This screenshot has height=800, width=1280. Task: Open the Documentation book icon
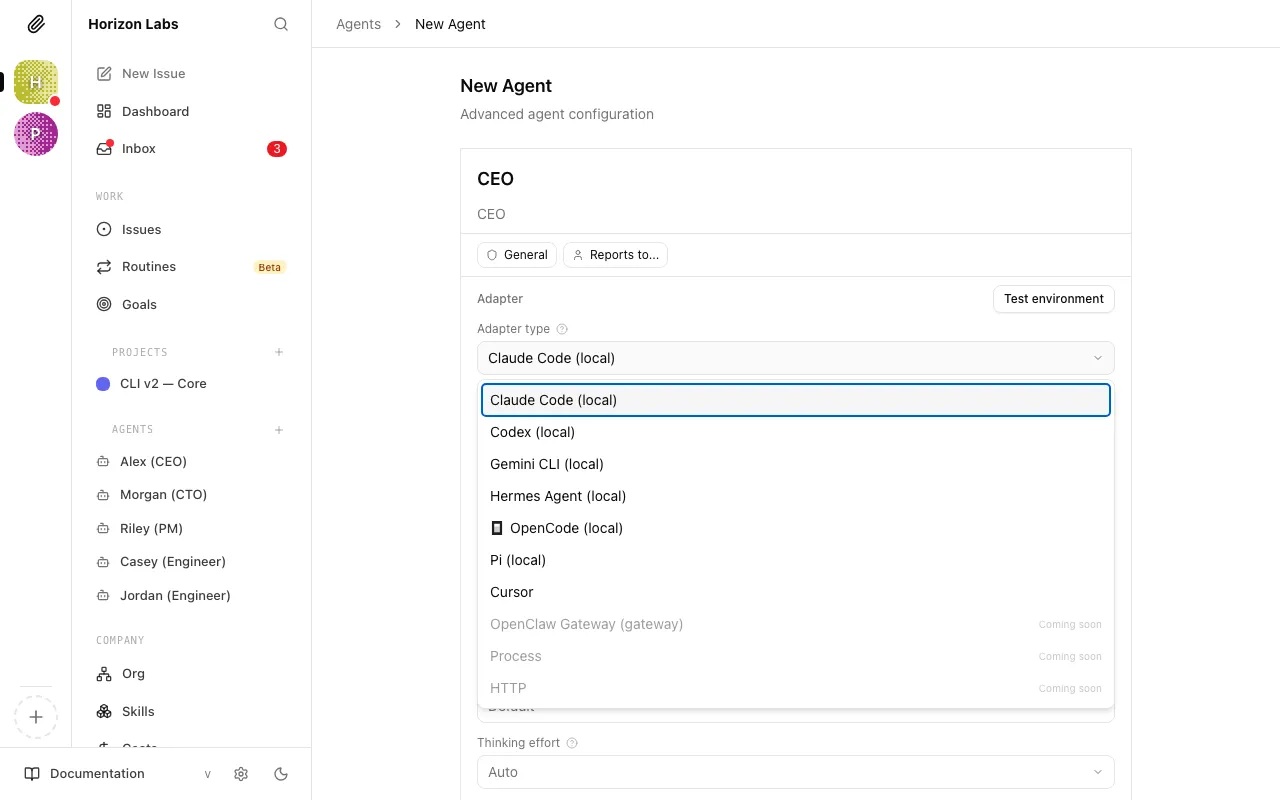pos(32,774)
